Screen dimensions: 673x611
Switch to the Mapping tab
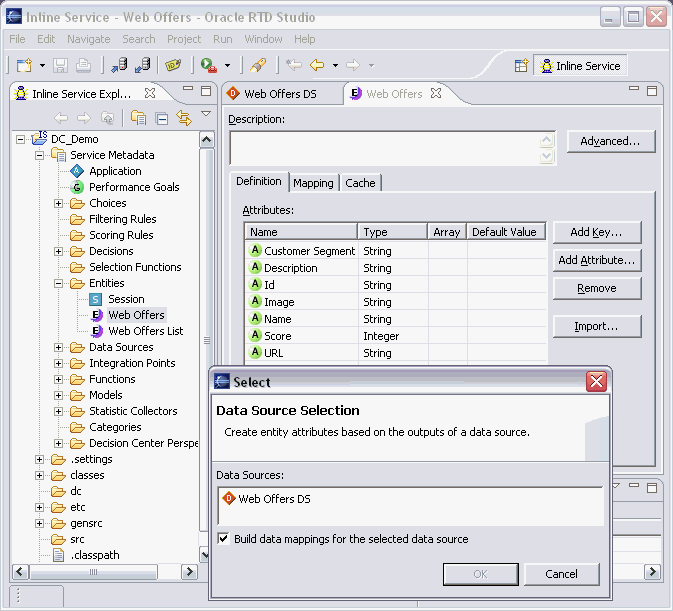[313, 183]
